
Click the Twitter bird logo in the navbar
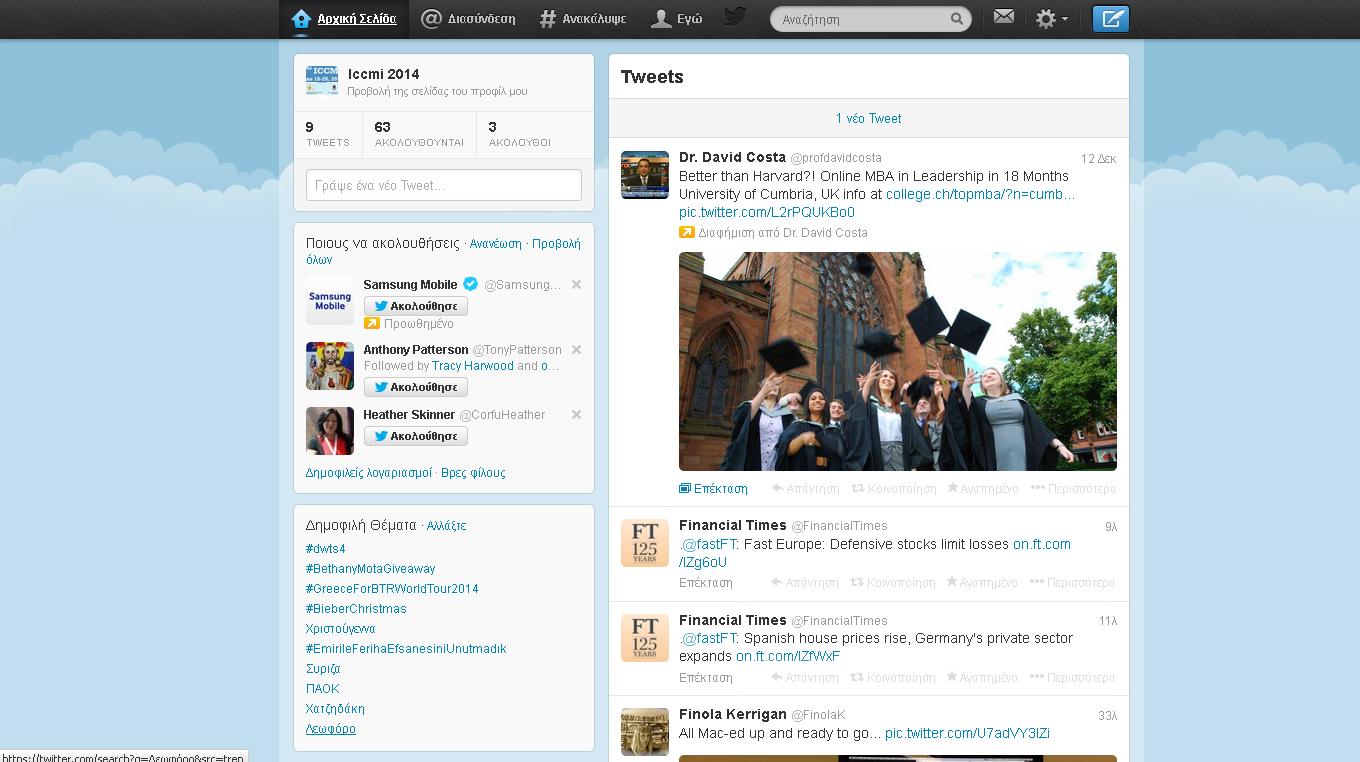[x=735, y=17]
